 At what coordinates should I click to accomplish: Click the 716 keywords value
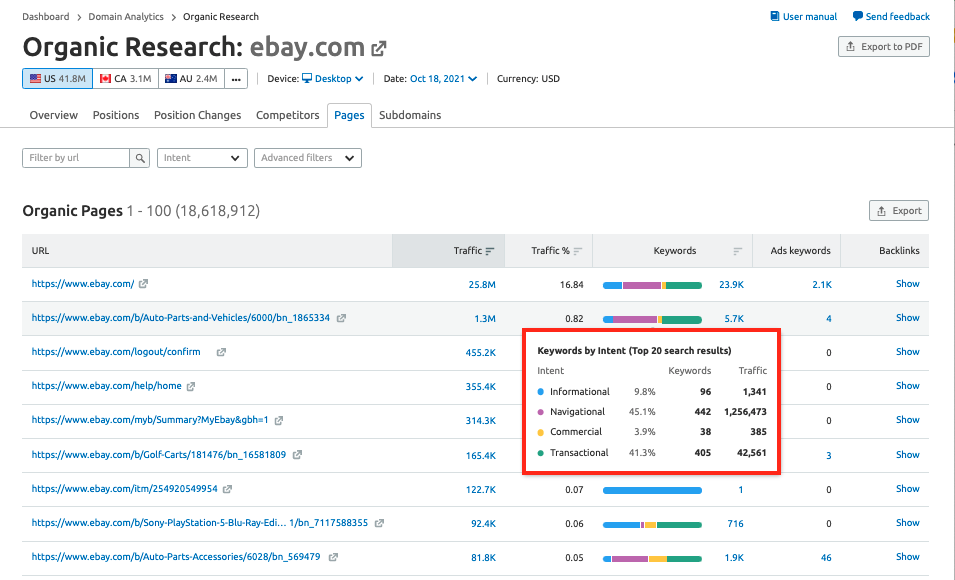pyautogui.click(x=735, y=523)
